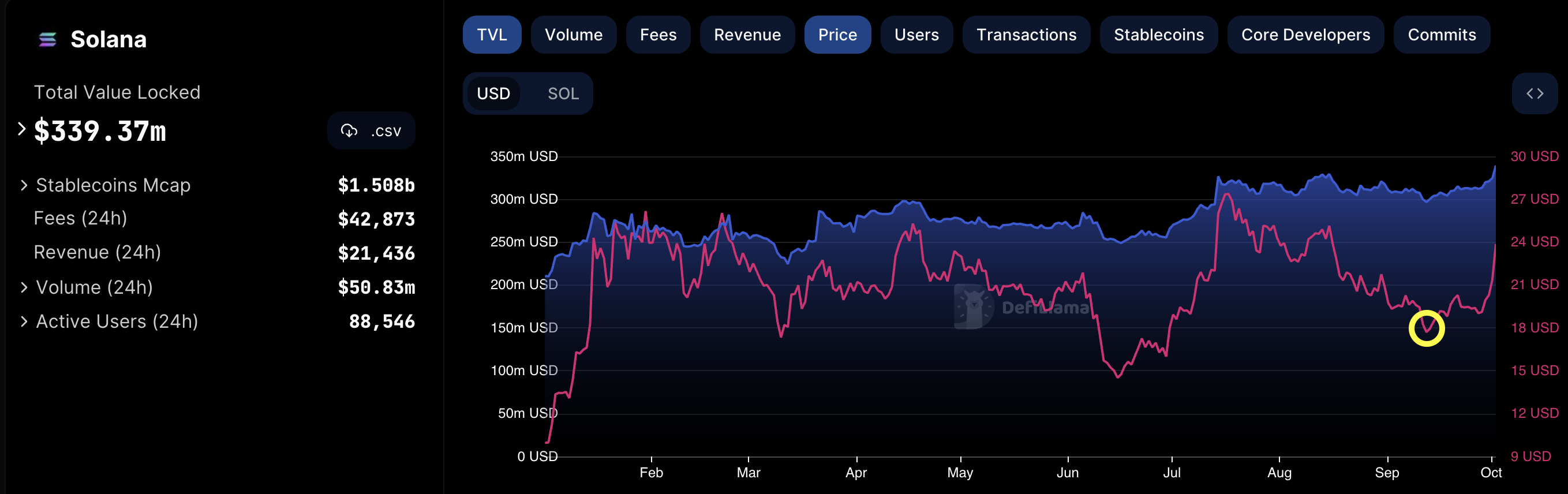The height and width of the screenshot is (494, 1568).
Task: Enable the Transactions chart metric
Action: tap(1026, 35)
